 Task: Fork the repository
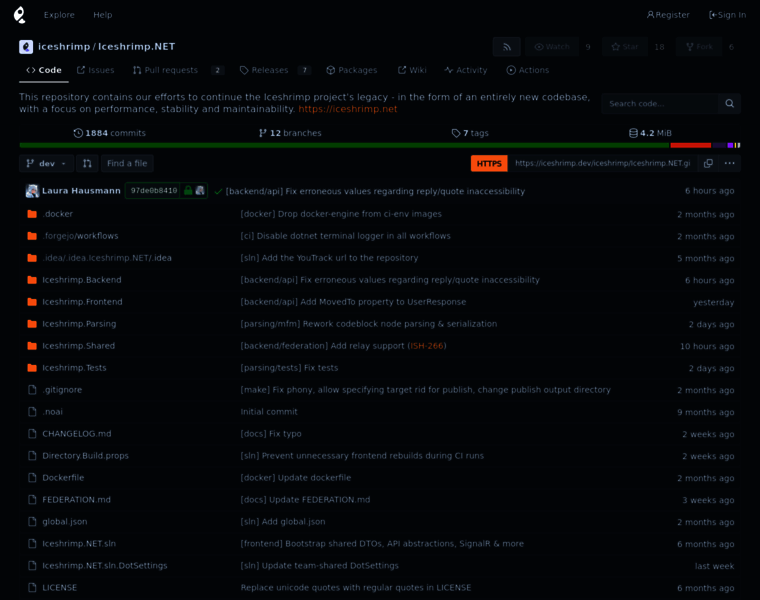pos(699,47)
